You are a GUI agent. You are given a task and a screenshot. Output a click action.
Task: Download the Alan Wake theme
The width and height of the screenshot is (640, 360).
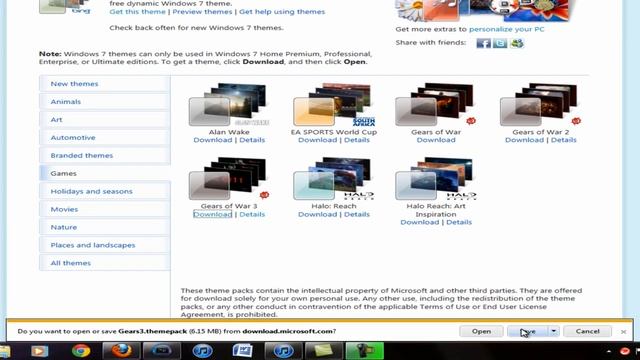[x=213, y=140]
